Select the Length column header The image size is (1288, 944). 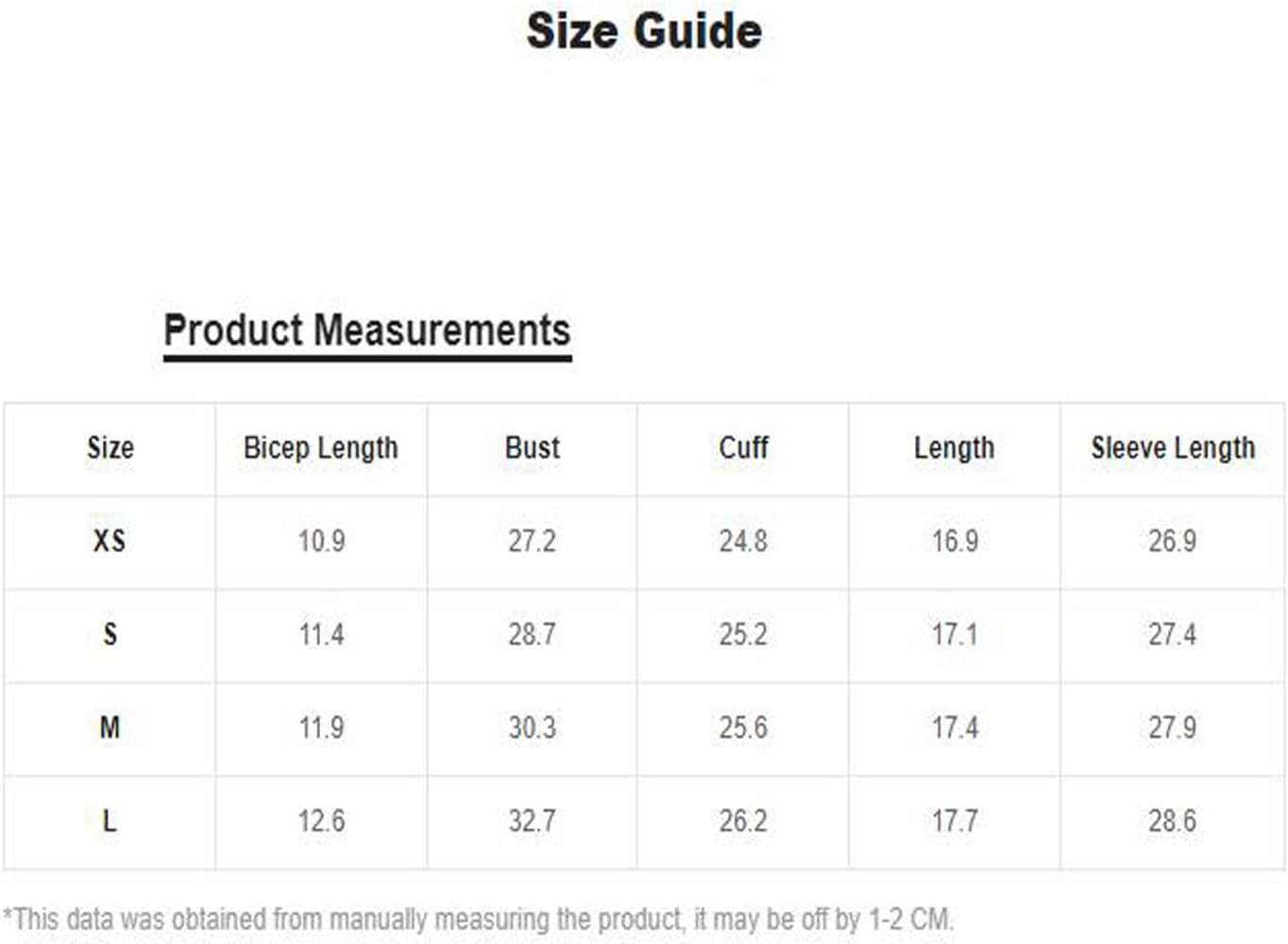point(954,447)
